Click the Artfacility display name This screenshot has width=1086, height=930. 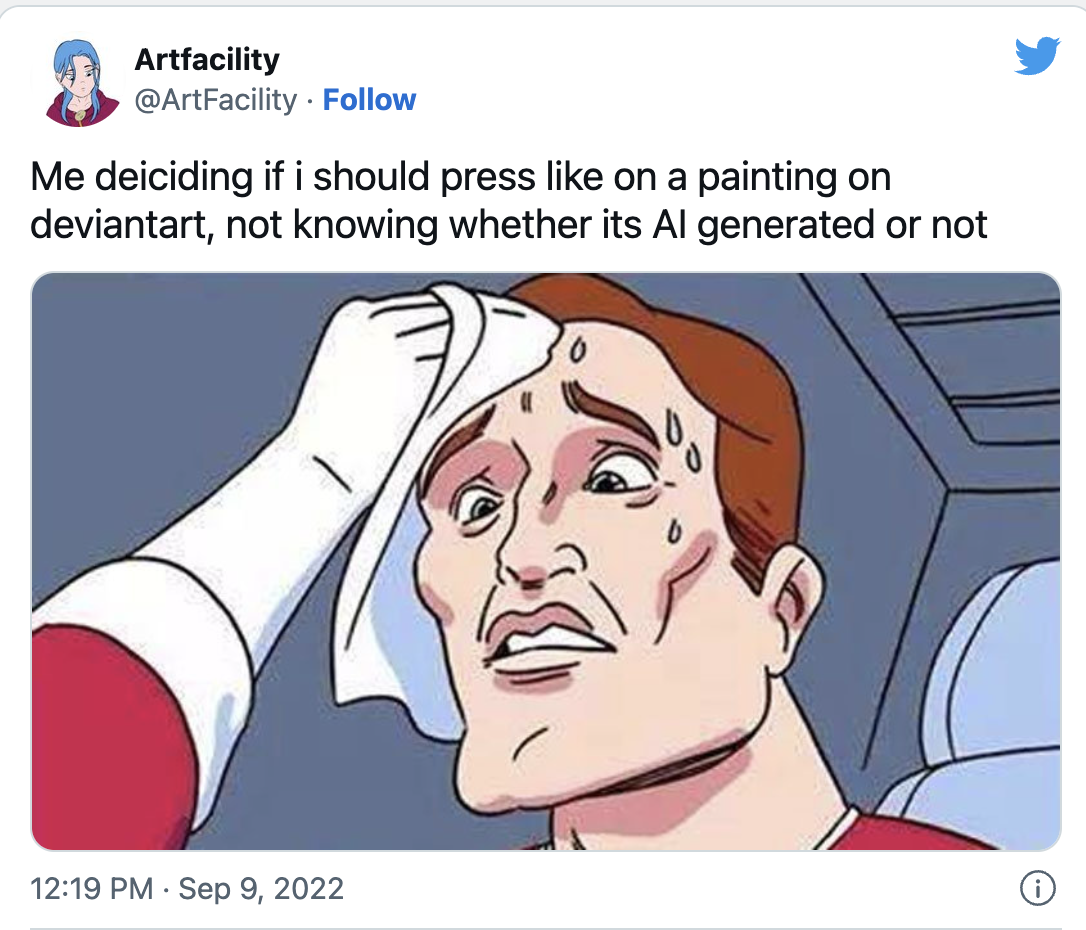(x=207, y=60)
